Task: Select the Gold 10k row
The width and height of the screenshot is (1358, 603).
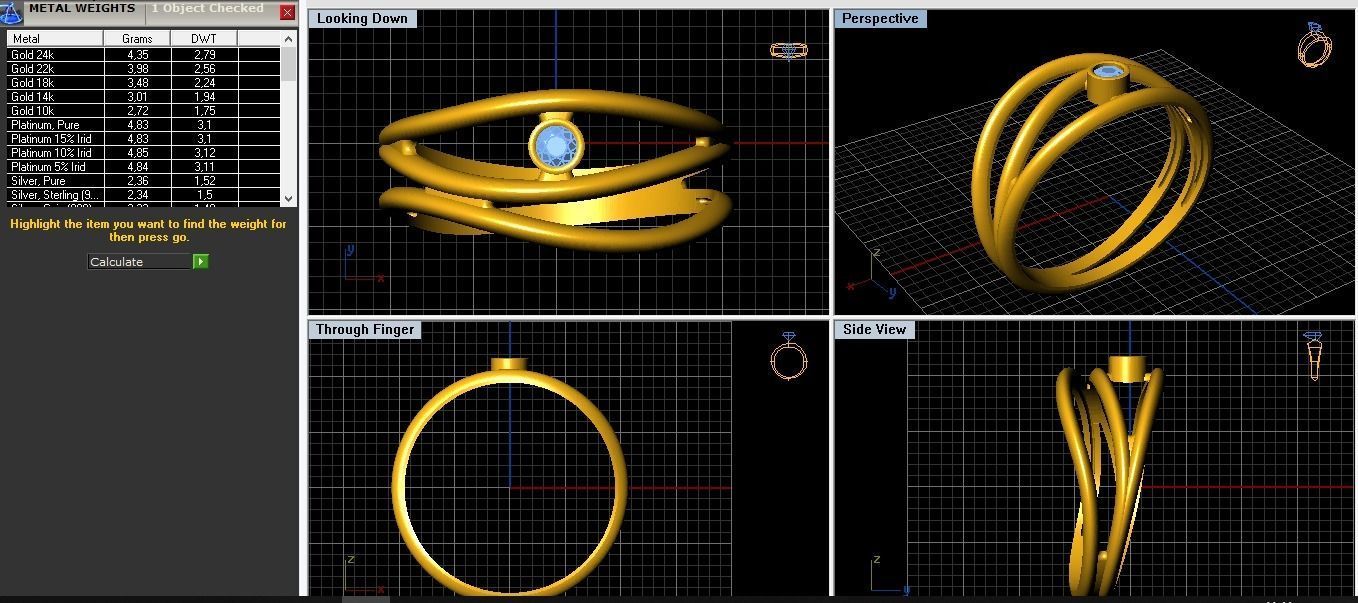Action: [144, 111]
